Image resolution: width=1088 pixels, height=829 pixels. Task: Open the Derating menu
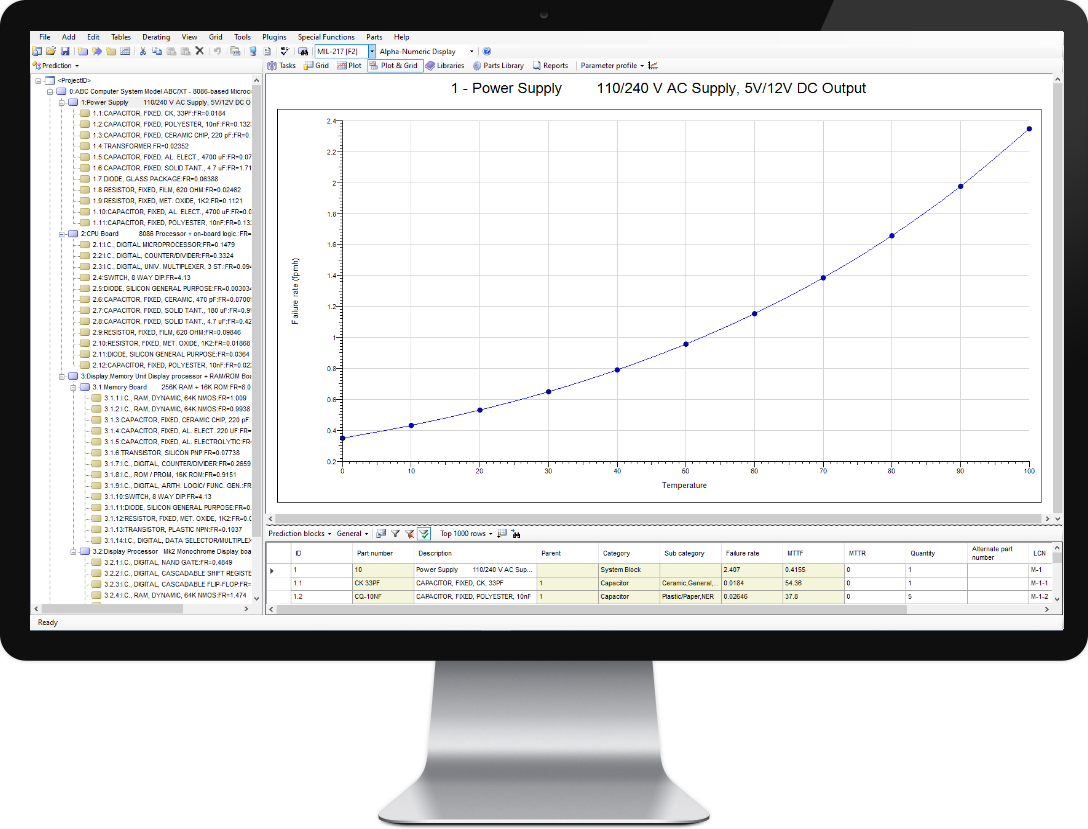pyautogui.click(x=156, y=37)
